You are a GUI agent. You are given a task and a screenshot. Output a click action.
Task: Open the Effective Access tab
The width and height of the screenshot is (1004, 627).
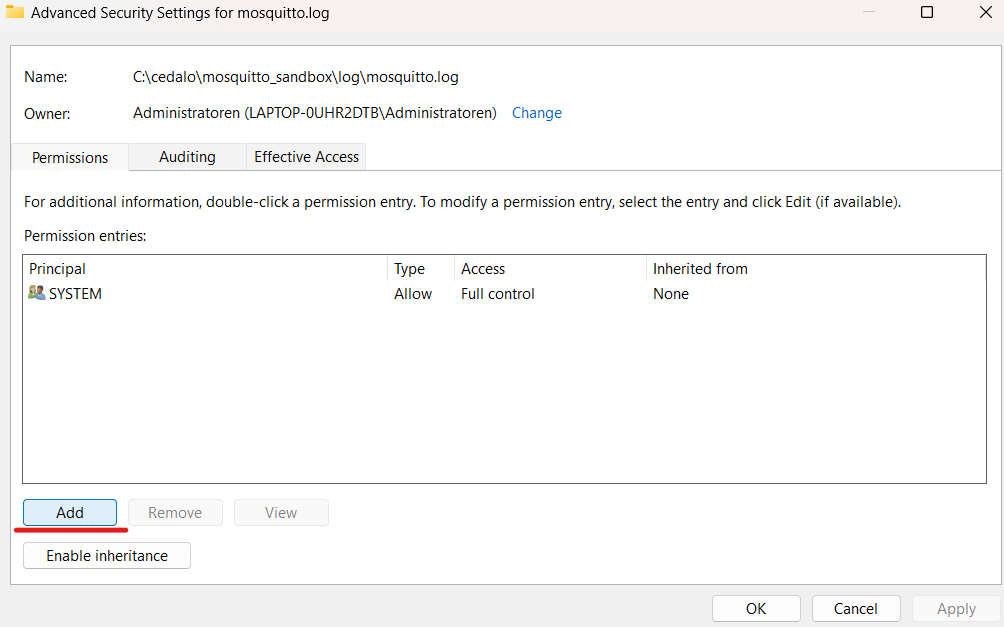(x=306, y=157)
